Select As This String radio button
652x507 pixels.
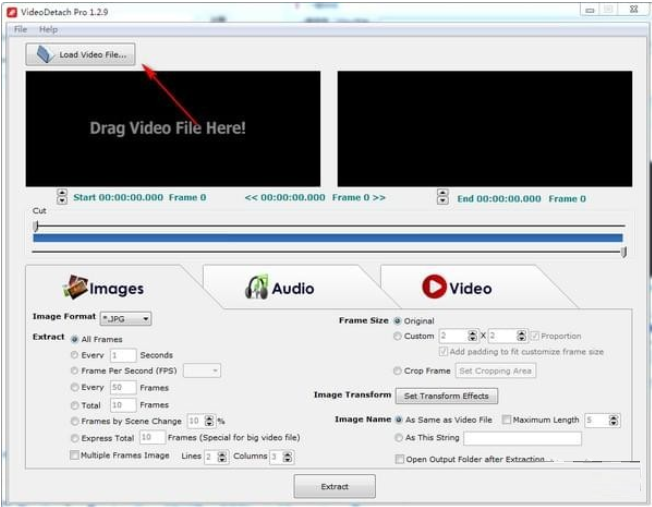[x=398, y=438]
